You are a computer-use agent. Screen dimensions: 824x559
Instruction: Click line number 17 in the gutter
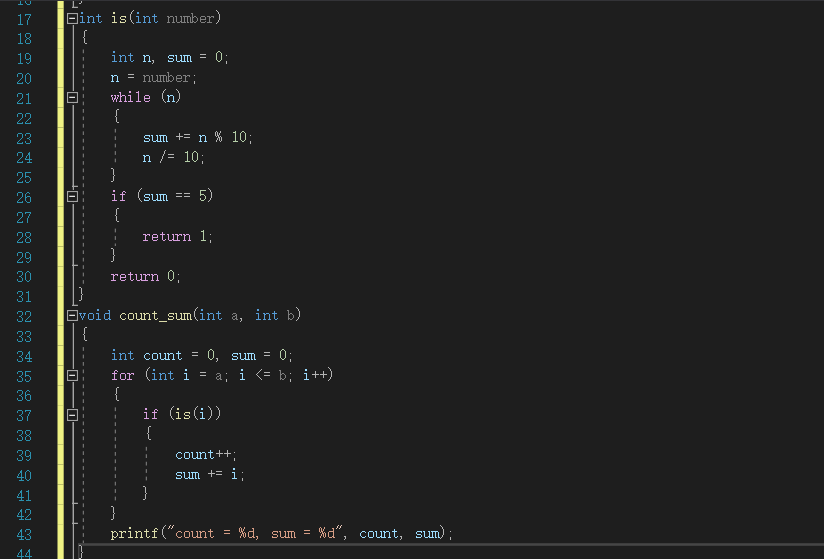pyautogui.click(x=24, y=20)
